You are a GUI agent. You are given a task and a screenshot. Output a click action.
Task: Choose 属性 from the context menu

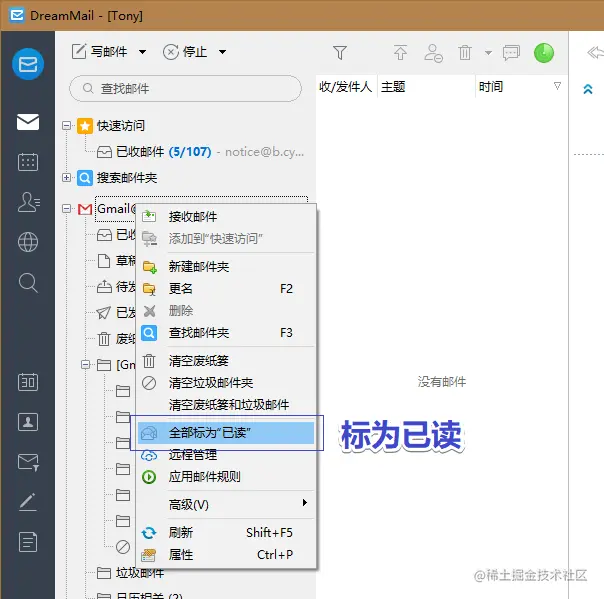(226, 555)
